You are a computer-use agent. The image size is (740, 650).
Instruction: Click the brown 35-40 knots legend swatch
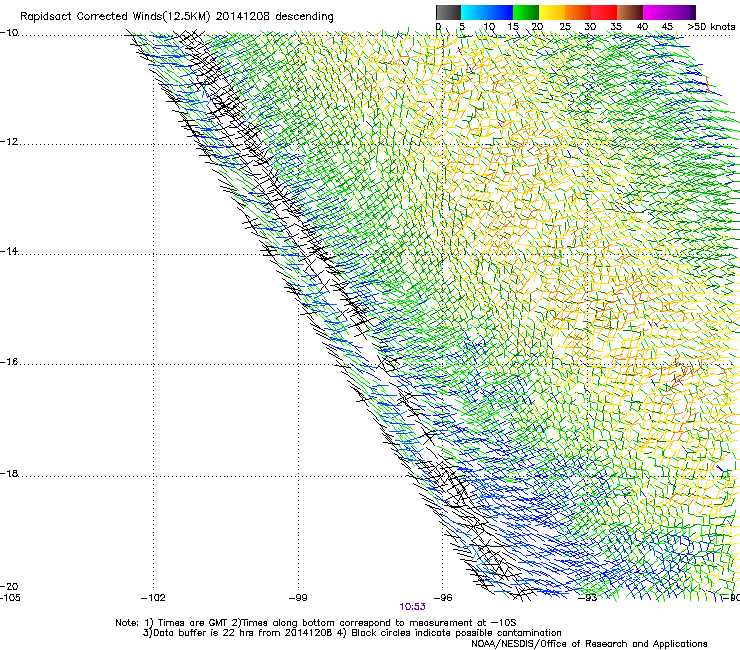coord(630,12)
